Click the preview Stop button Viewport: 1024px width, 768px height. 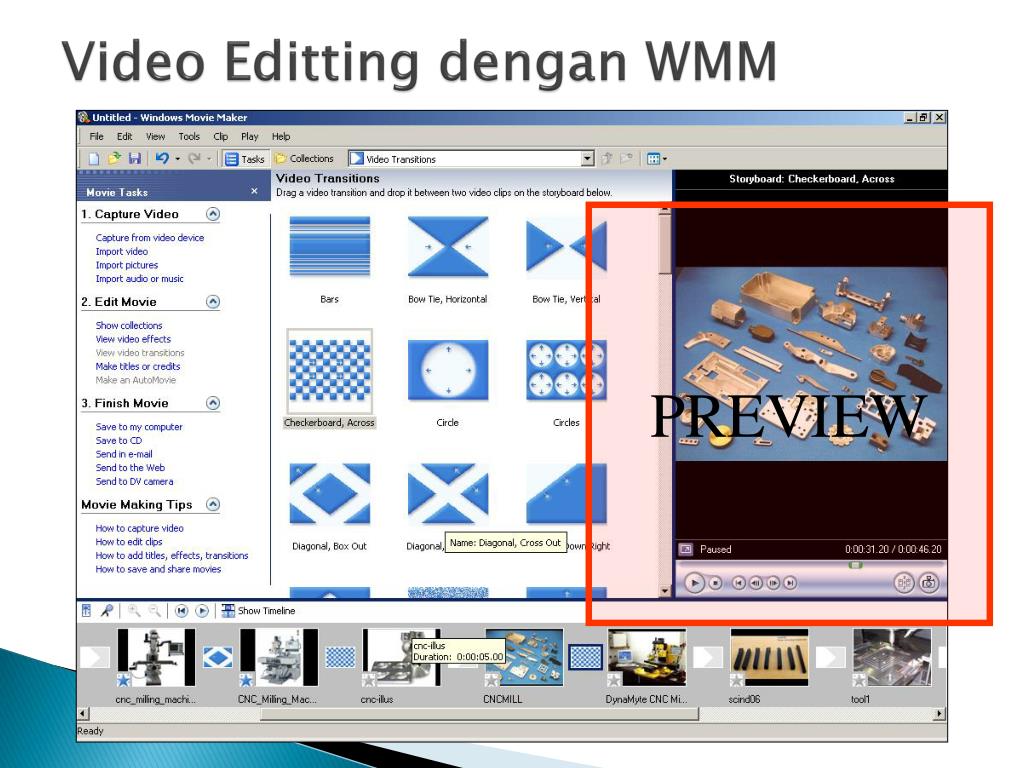pyautogui.click(x=716, y=583)
